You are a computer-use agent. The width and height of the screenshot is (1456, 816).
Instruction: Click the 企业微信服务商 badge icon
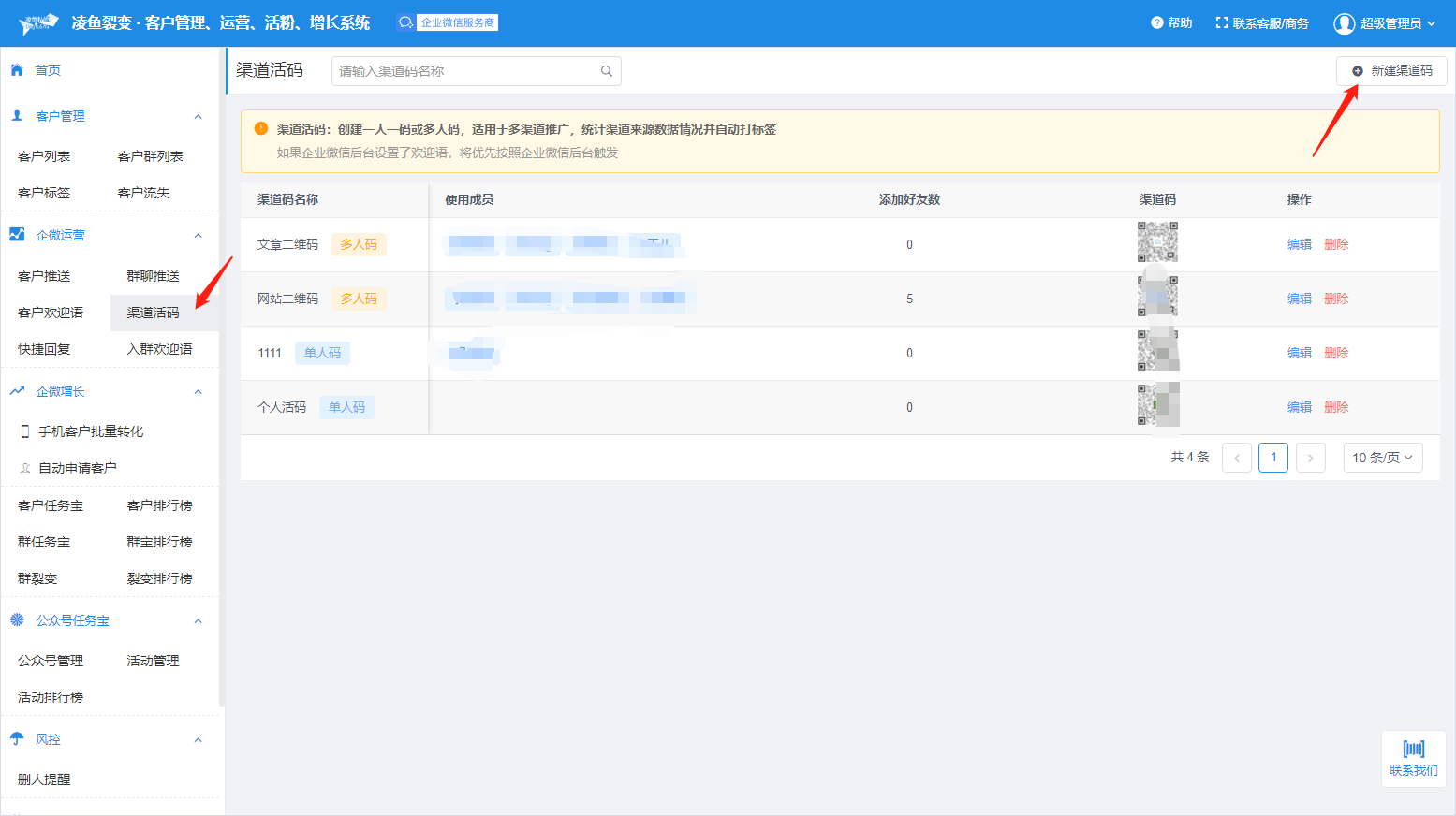click(x=405, y=22)
